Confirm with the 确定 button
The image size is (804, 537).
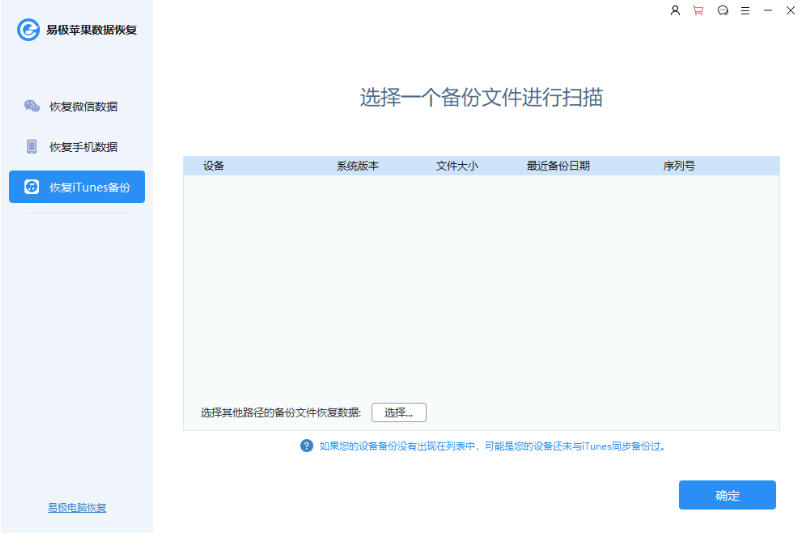pyautogui.click(x=727, y=495)
